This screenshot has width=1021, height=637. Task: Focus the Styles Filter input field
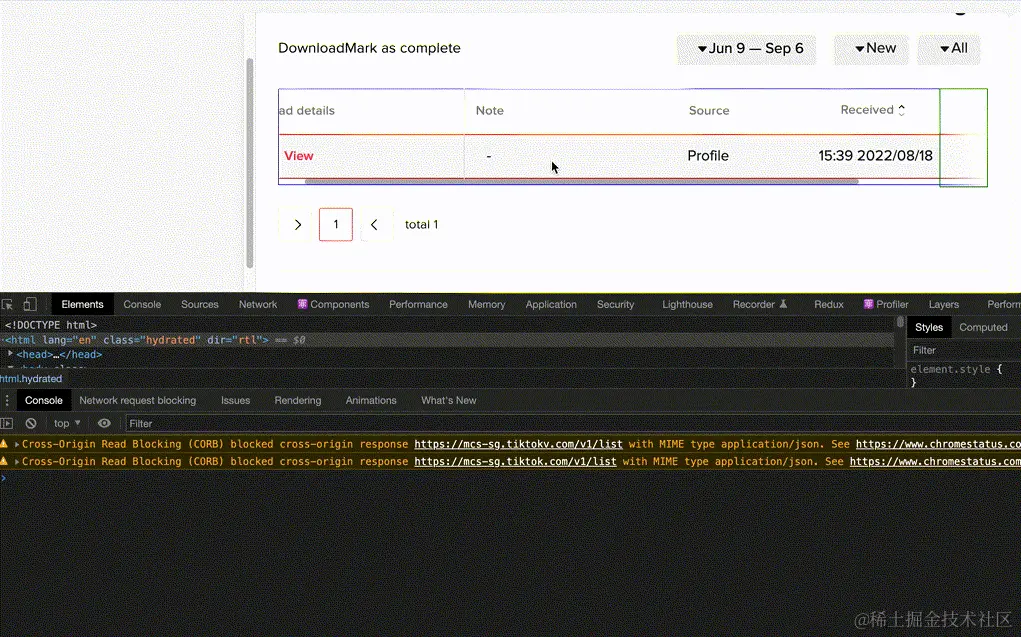click(964, 350)
